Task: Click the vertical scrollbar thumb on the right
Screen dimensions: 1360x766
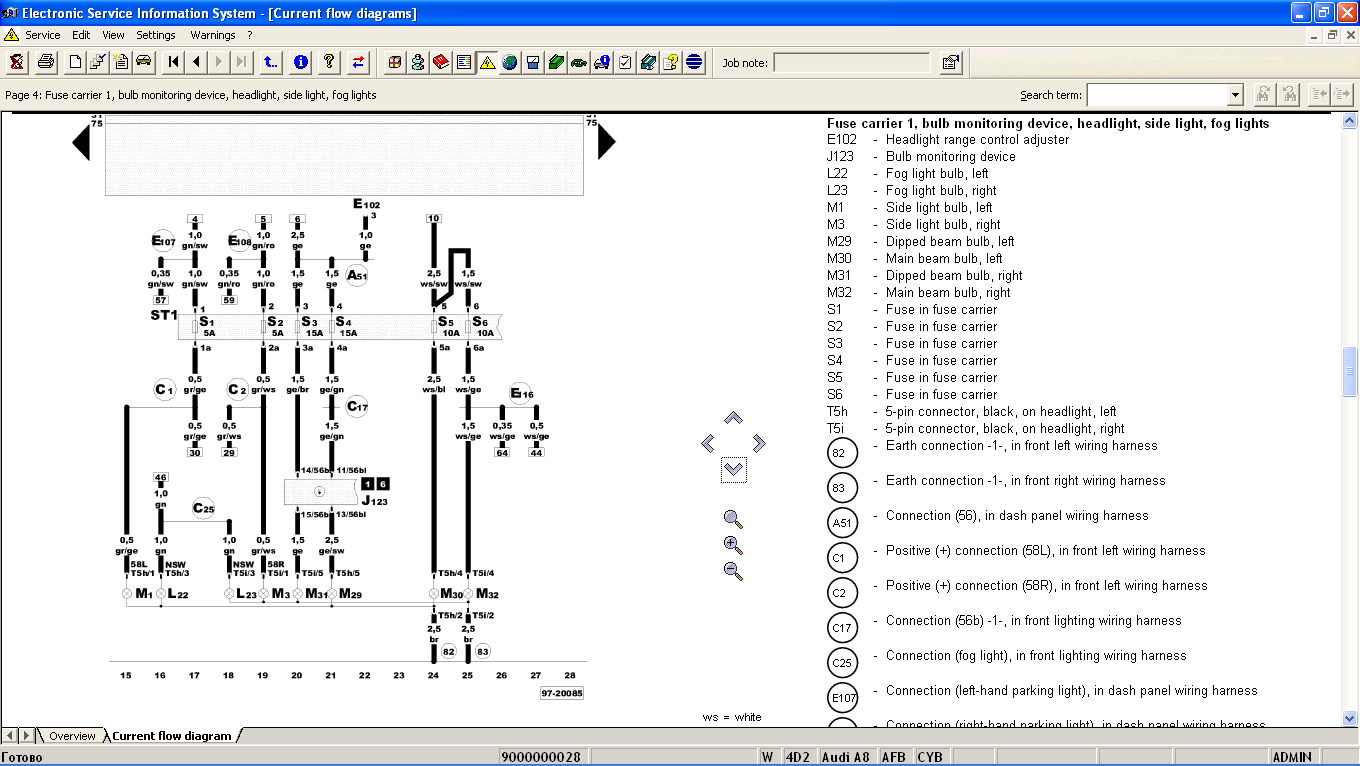Action: click(x=1350, y=372)
